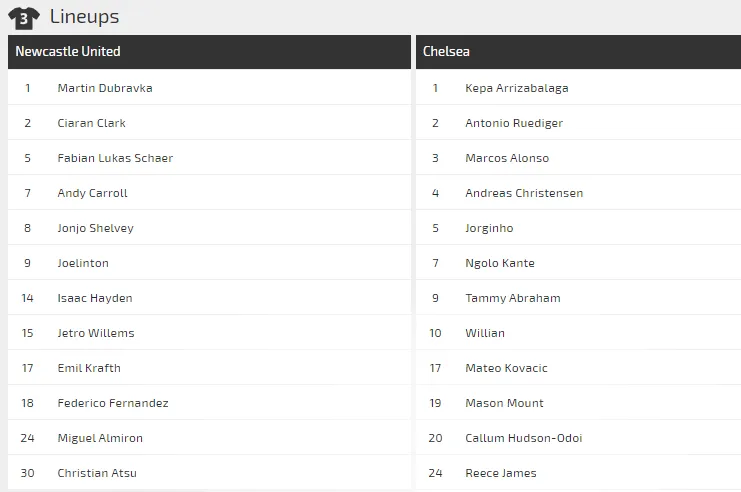
Task: Select the Chelsea team header
Action: tap(446, 51)
